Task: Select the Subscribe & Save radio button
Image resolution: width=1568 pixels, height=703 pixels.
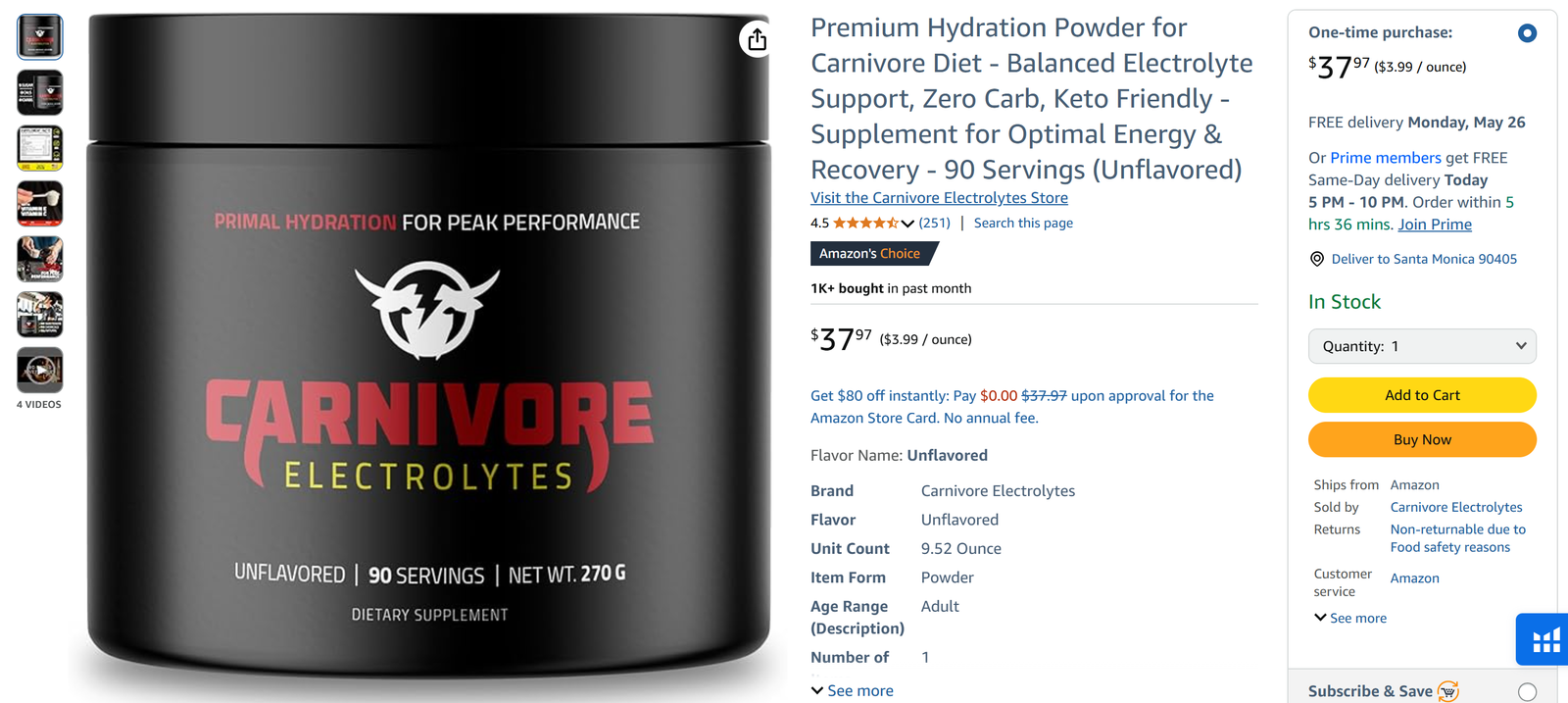Action: point(1527,692)
